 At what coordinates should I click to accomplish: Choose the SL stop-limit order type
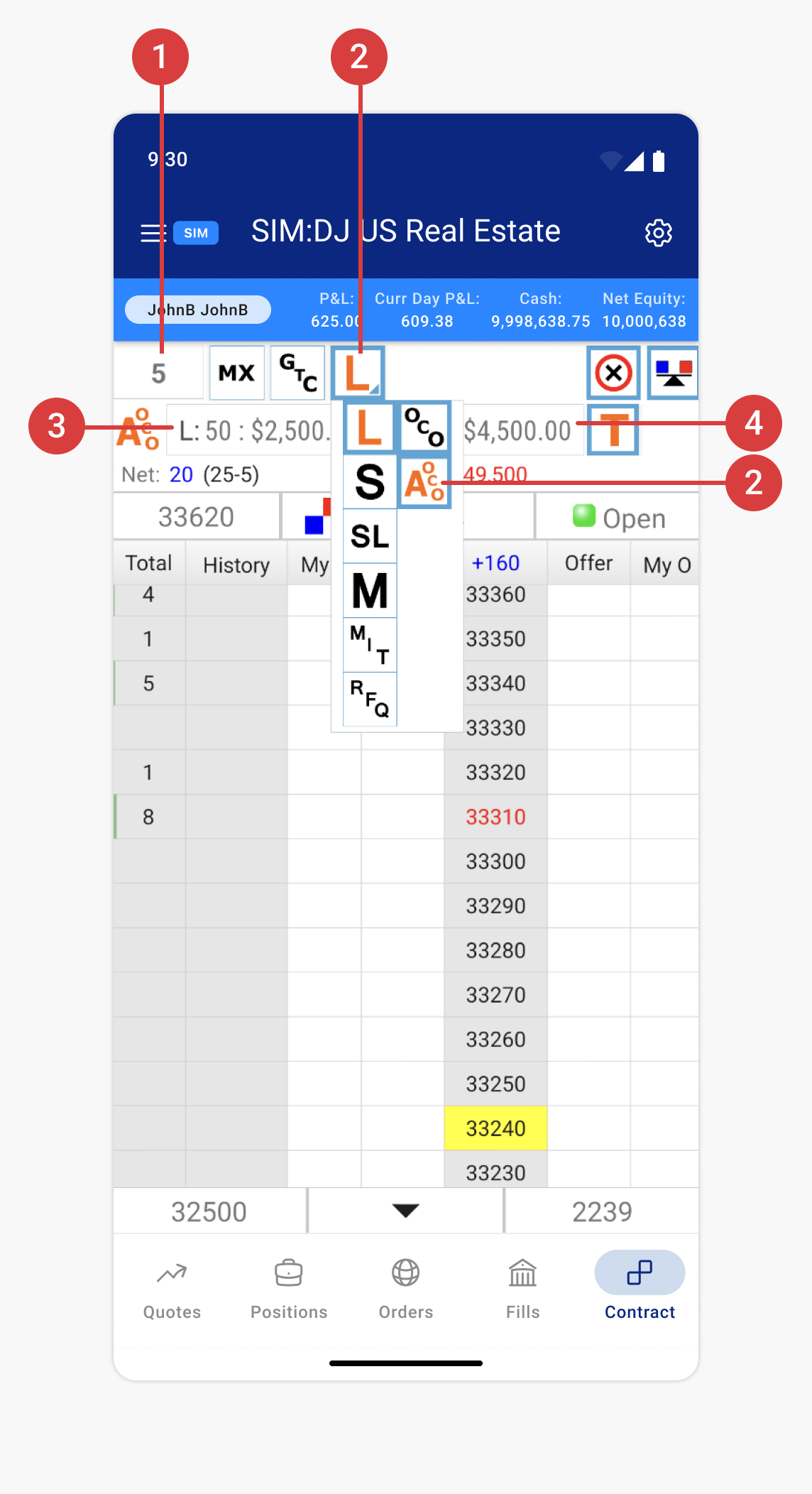[x=370, y=537]
